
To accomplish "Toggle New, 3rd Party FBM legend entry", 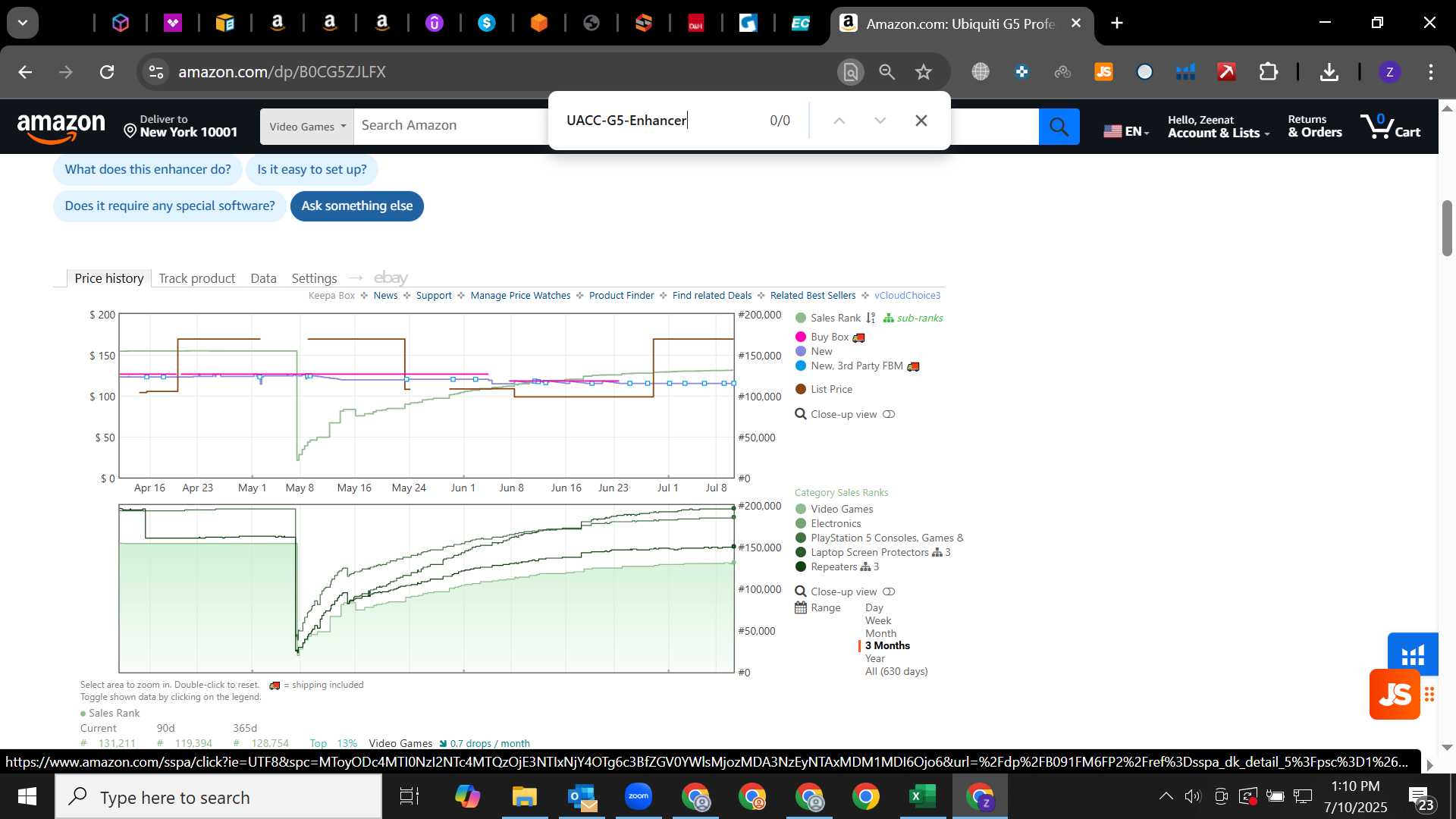I will 857,366.
